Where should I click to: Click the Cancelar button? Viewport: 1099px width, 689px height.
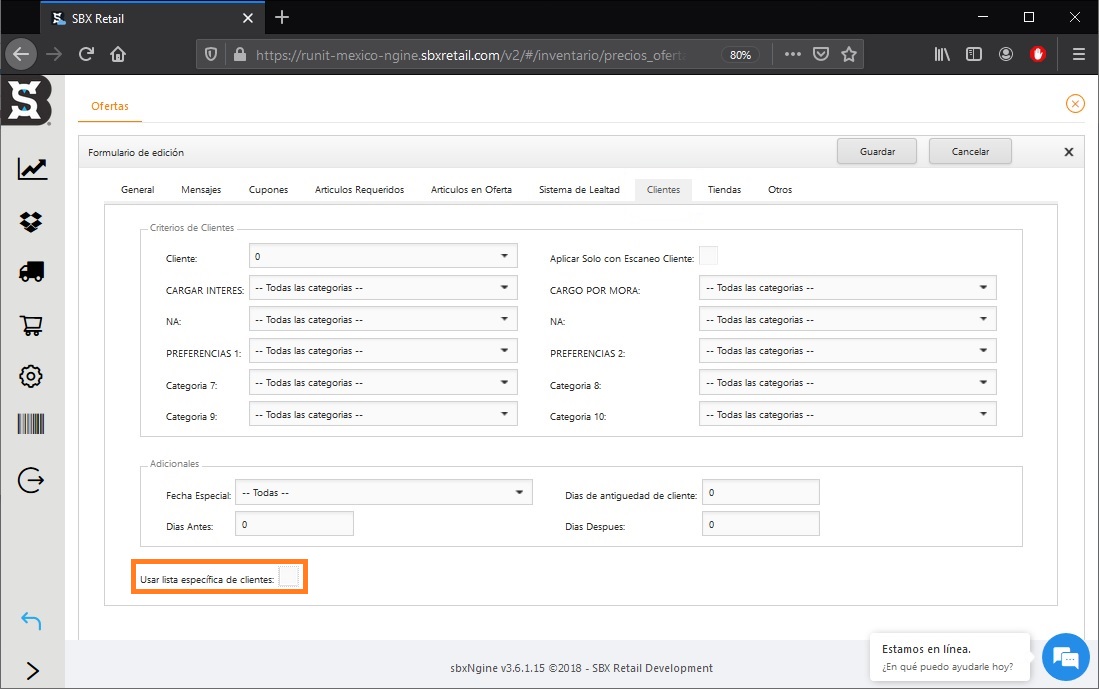point(969,152)
